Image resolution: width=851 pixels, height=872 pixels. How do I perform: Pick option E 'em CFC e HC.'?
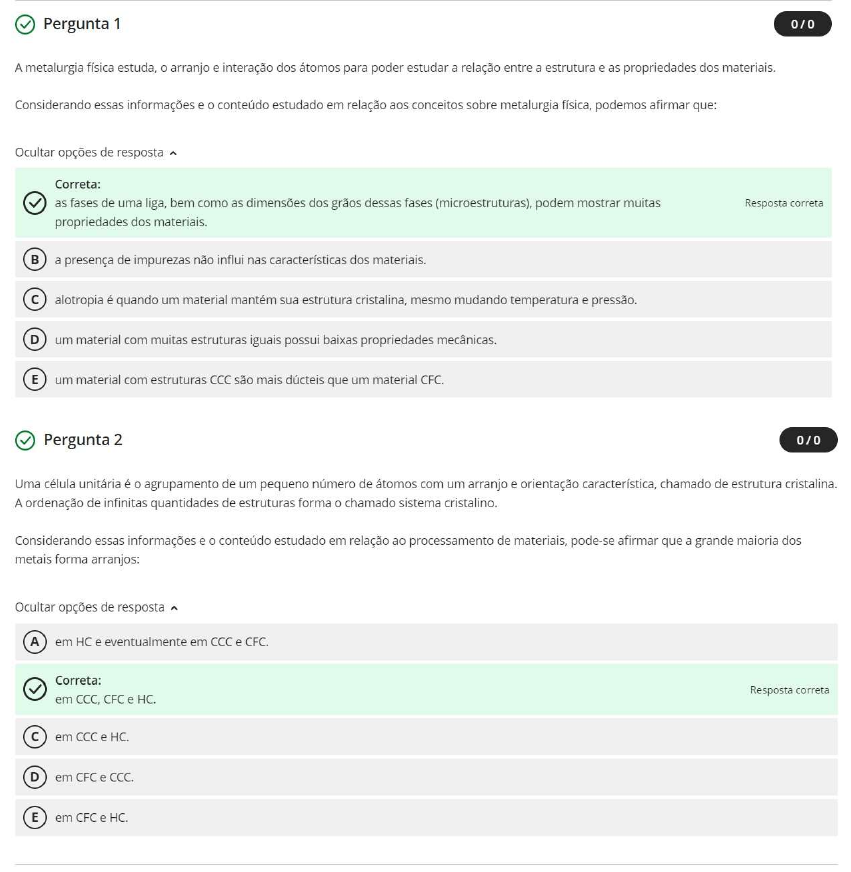click(x=34, y=817)
